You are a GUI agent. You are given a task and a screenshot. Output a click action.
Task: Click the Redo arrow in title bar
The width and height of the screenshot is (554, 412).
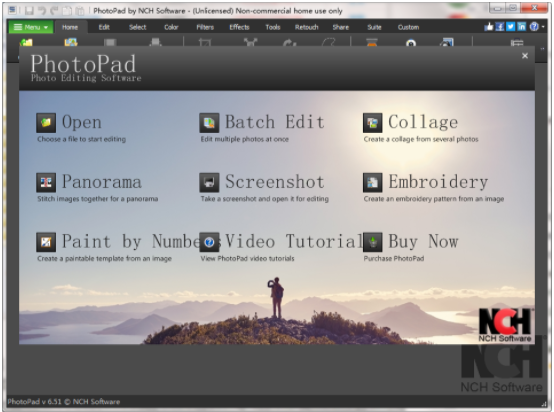(x=54, y=11)
